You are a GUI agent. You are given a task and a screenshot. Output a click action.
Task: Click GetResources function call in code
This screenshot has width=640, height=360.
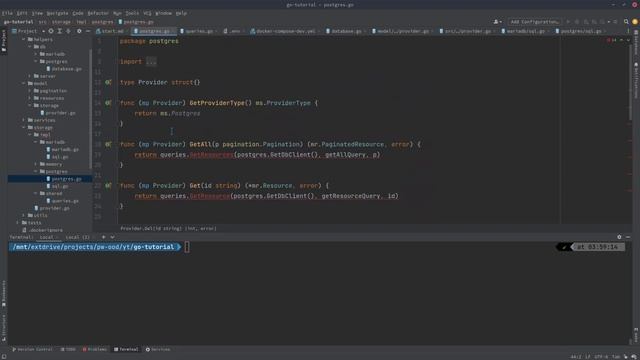pyautogui.click(x=211, y=155)
